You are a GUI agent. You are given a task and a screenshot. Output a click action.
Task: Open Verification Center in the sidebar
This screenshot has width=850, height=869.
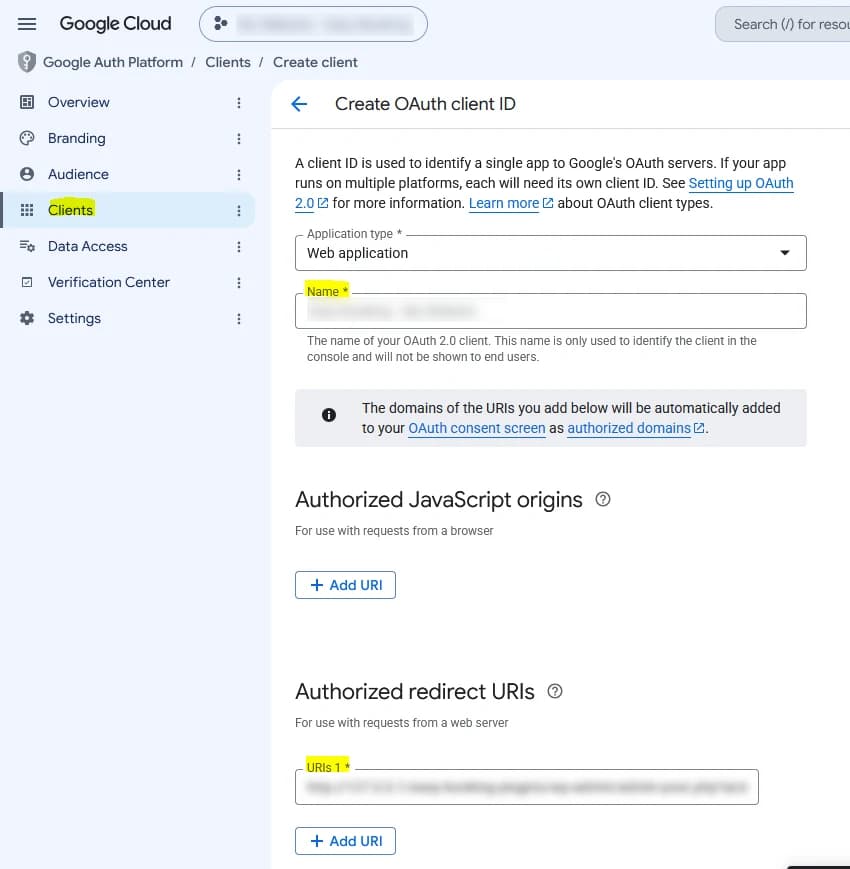pos(109,283)
